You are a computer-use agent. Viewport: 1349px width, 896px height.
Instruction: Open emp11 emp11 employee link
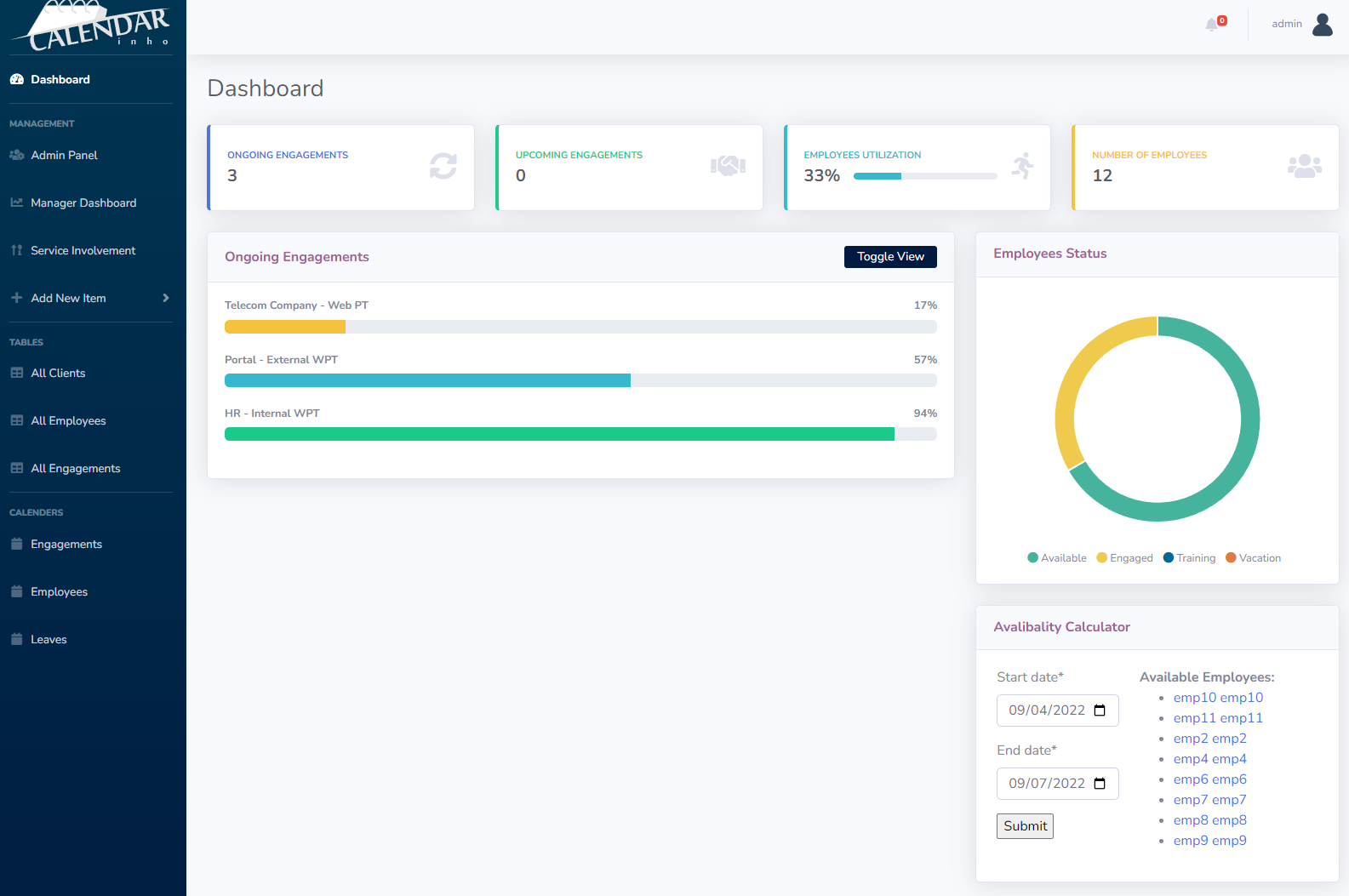pyautogui.click(x=1218, y=718)
